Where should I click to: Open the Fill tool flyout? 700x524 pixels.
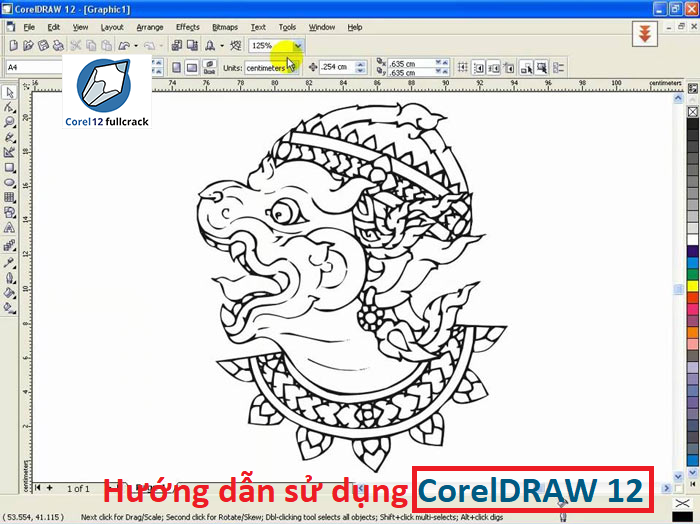(9, 293)
